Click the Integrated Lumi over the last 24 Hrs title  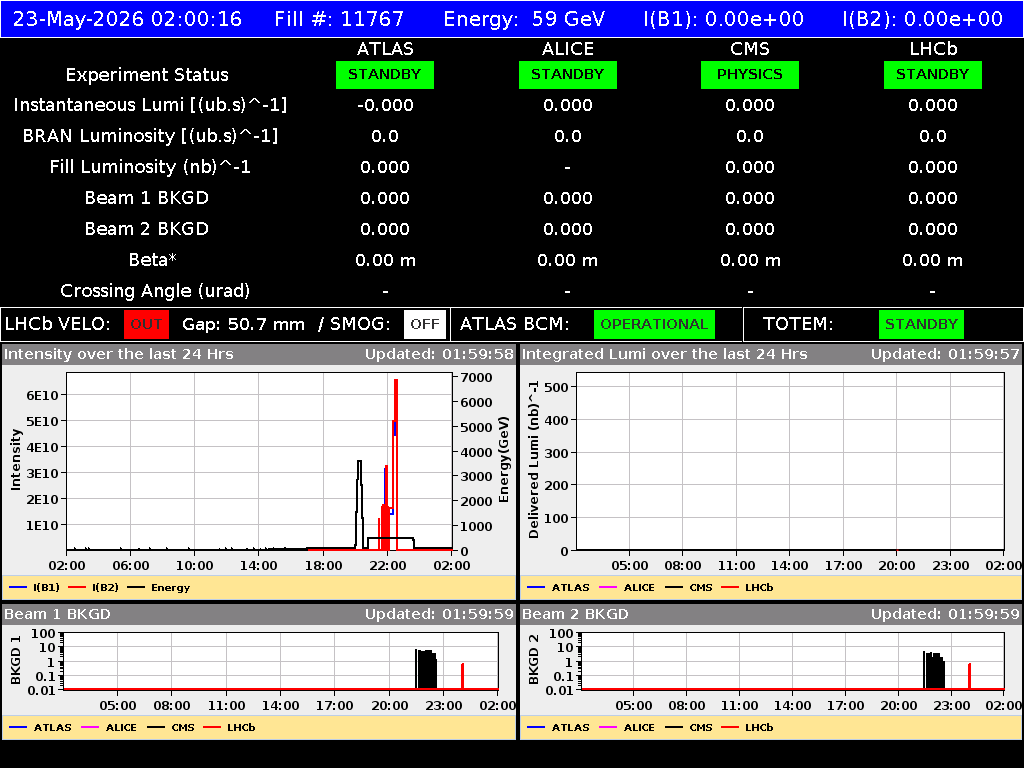pos(665,354)
